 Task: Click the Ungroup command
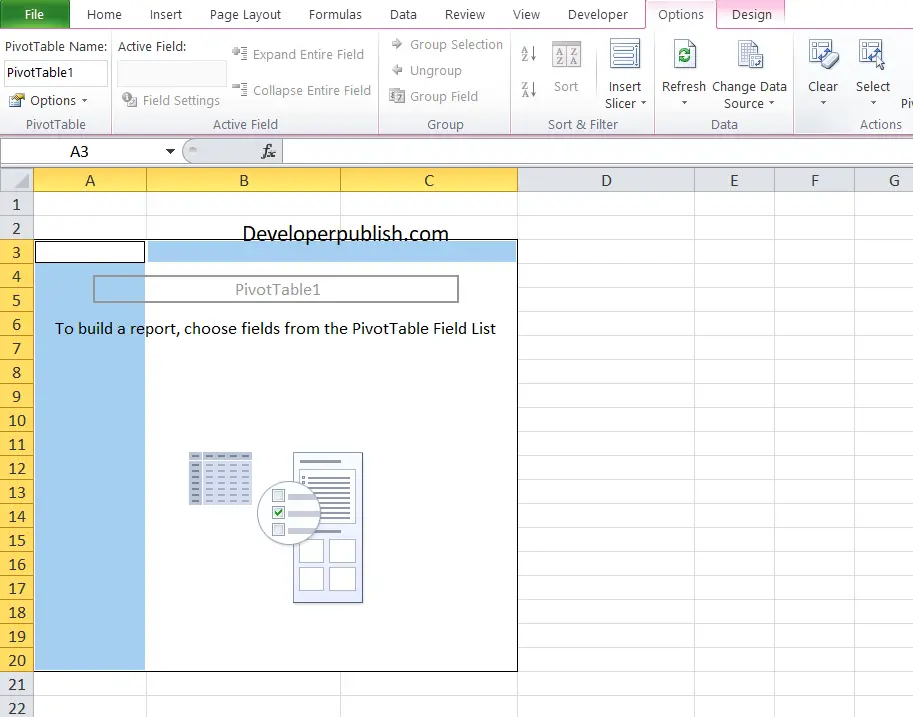coord(426,70)
